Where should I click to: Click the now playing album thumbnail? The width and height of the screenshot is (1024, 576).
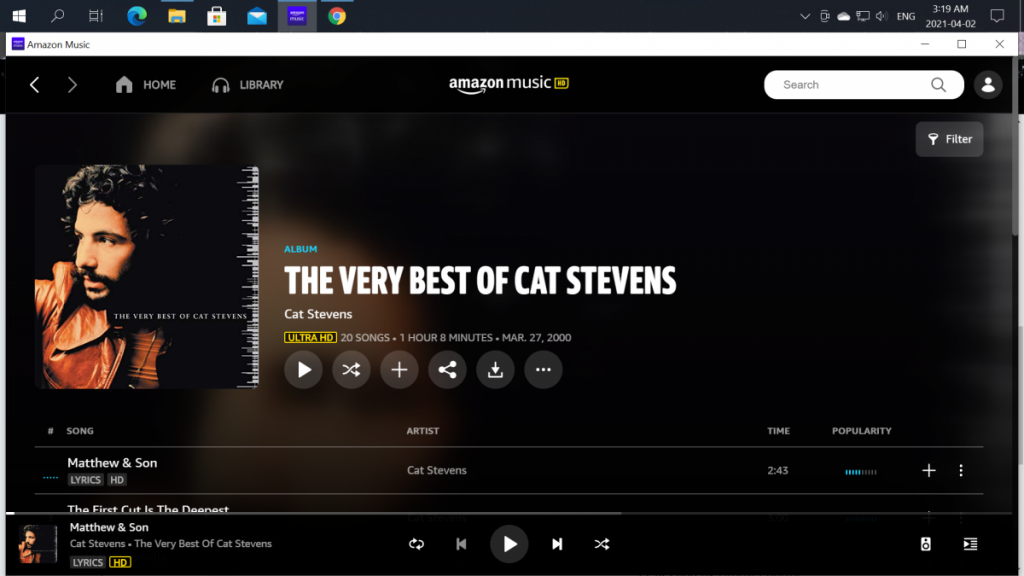tap(38, 543)
